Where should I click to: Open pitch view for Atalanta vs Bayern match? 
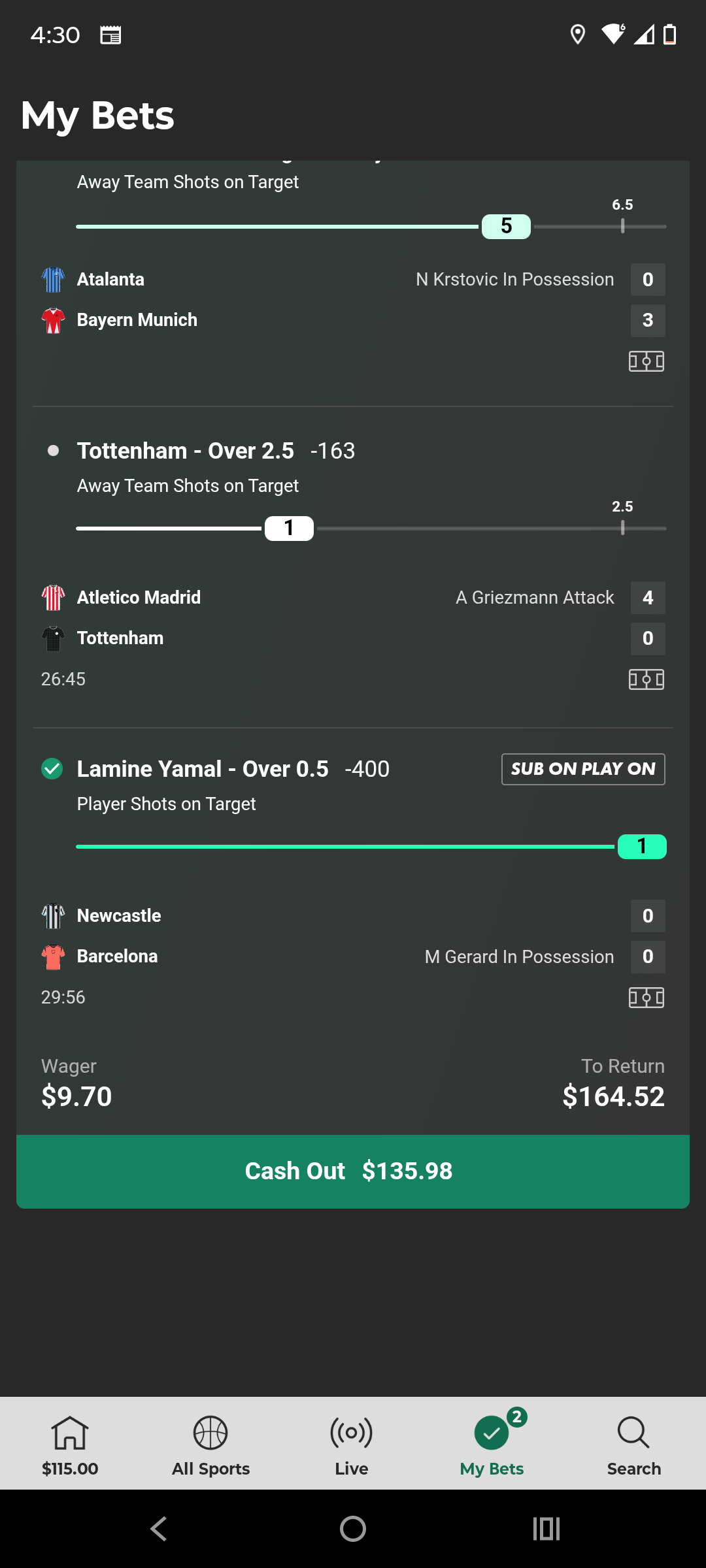pyautogui.click(x=647, y=361)
